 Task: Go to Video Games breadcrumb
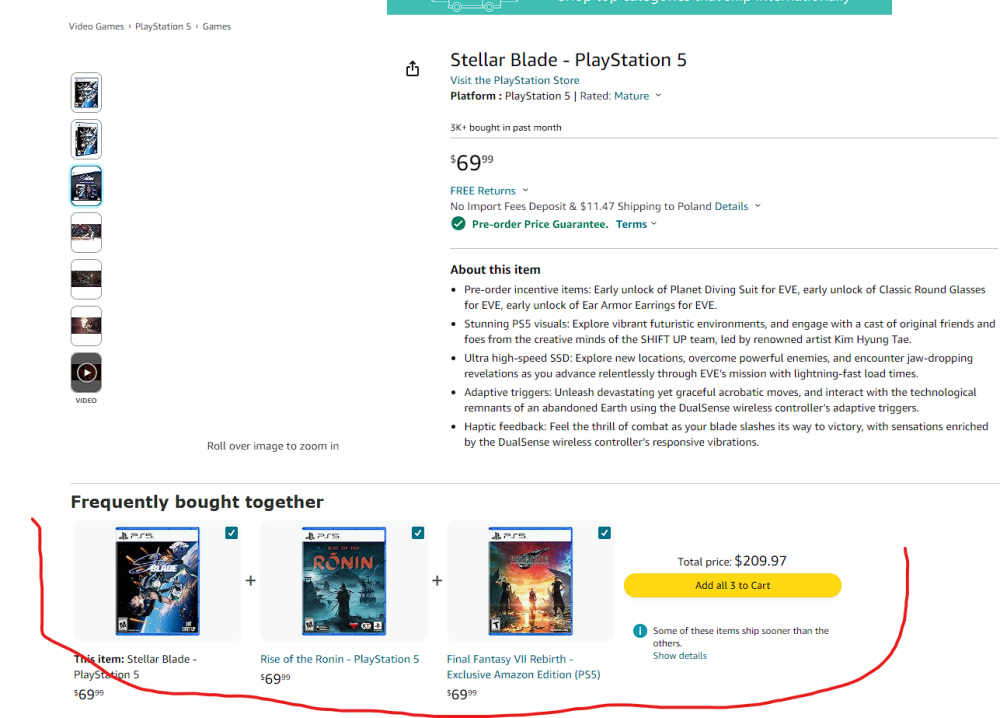(x=96, y=26)
